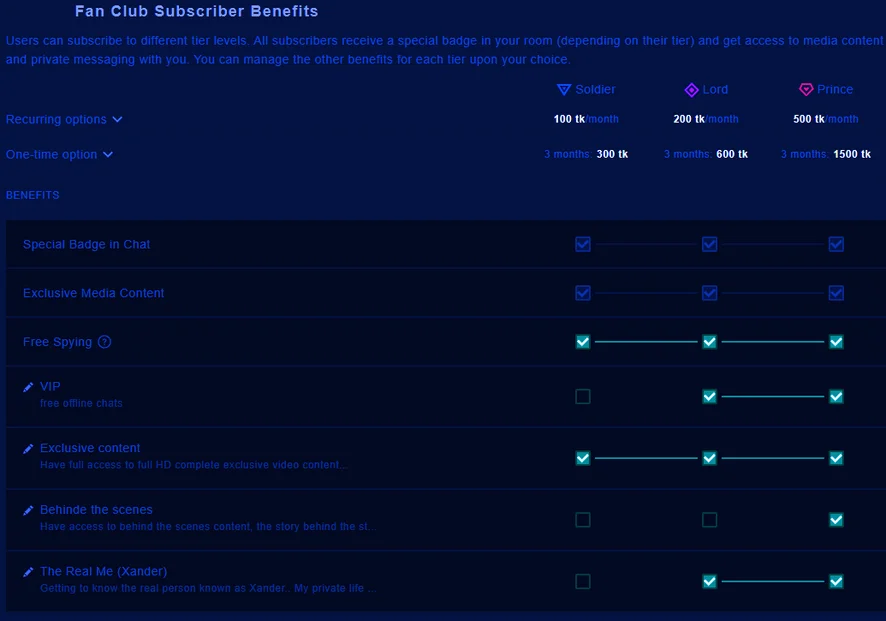886x621 pixels.
Task: Enable The Real Me for Soldier tier
Action: tap(583, 581)
